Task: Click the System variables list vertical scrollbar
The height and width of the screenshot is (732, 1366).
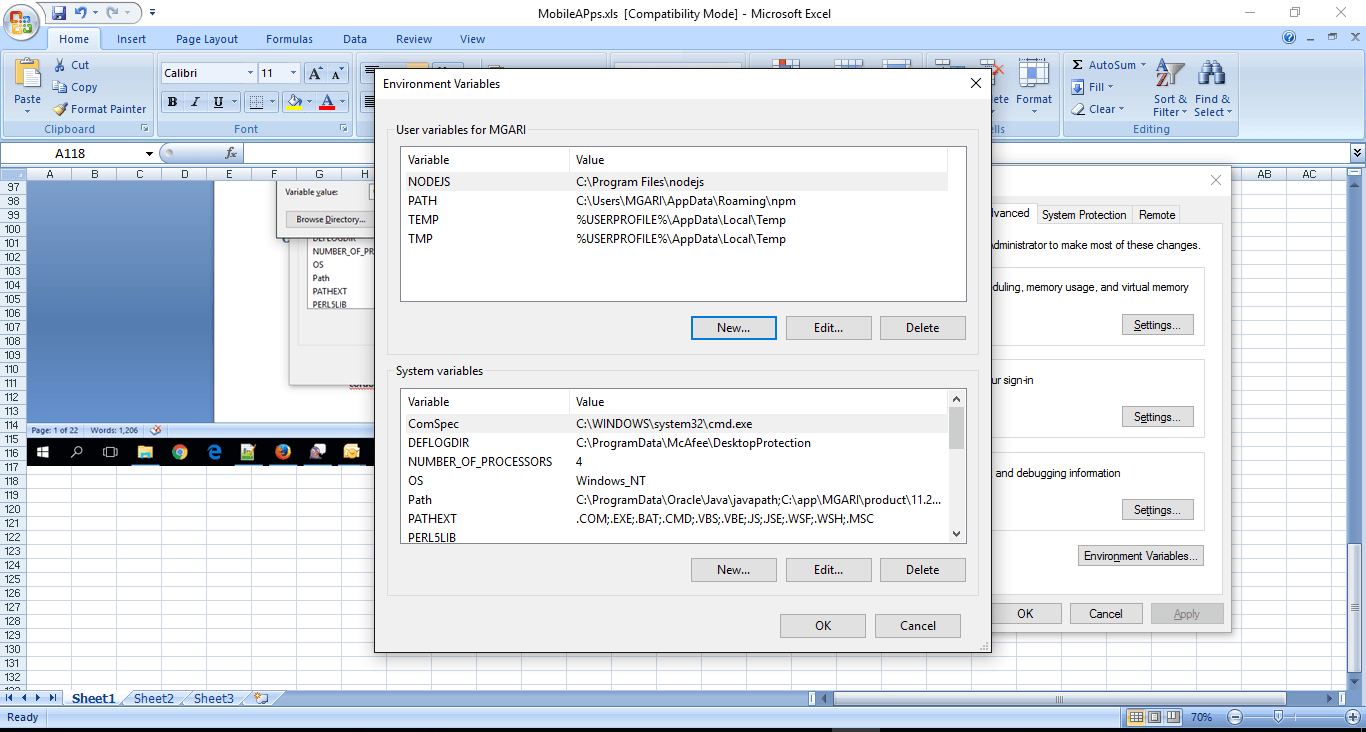Action: [x=957, y=467]
